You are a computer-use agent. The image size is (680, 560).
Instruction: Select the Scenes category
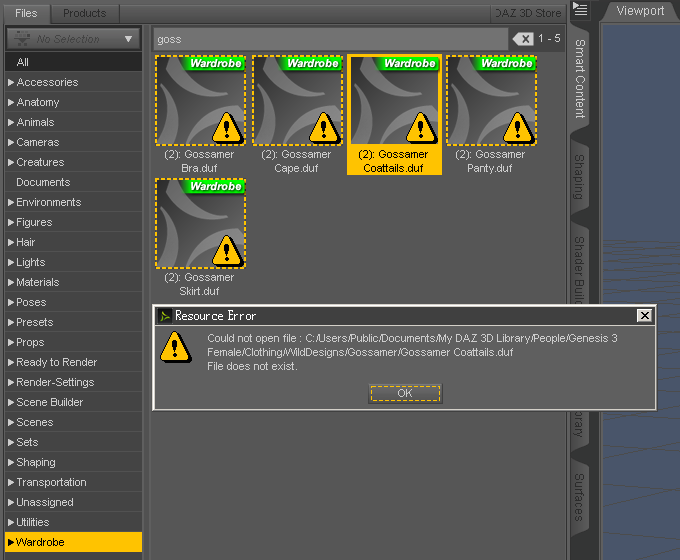click(73, 422)
